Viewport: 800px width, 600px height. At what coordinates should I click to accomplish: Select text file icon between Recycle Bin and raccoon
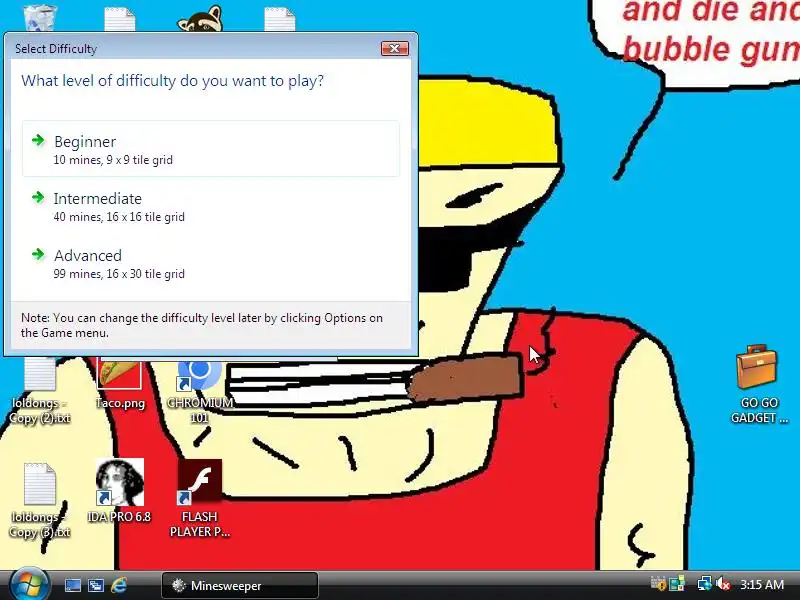tap(120, 19)
